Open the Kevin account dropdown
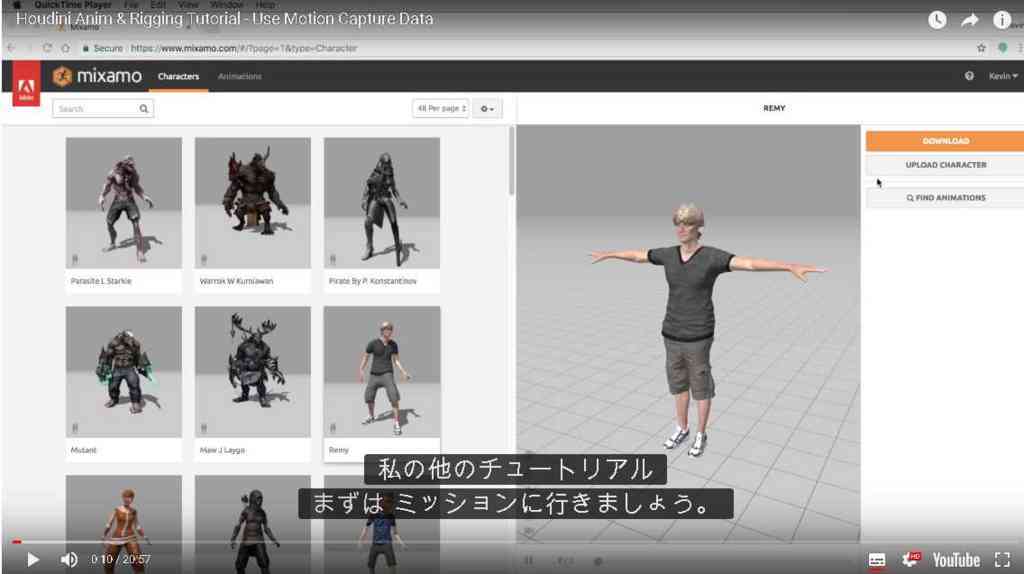1024x574 pixels. tap(1002, 76)
